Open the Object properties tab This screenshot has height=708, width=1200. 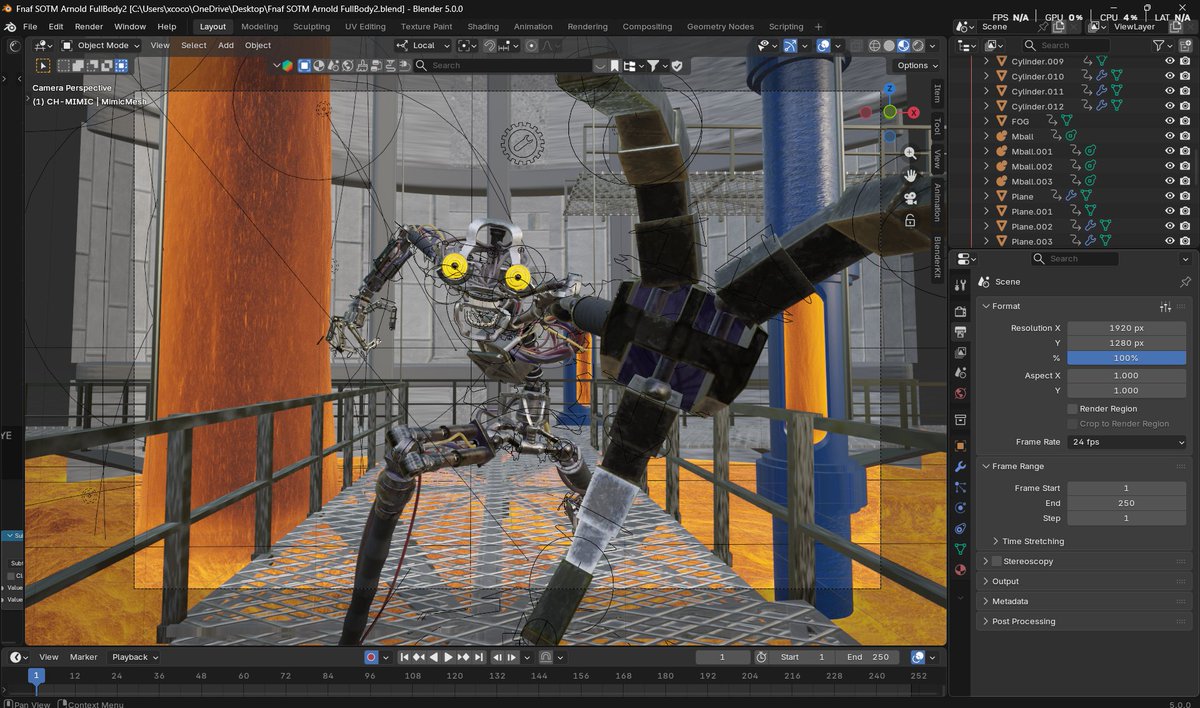point(961,446)
